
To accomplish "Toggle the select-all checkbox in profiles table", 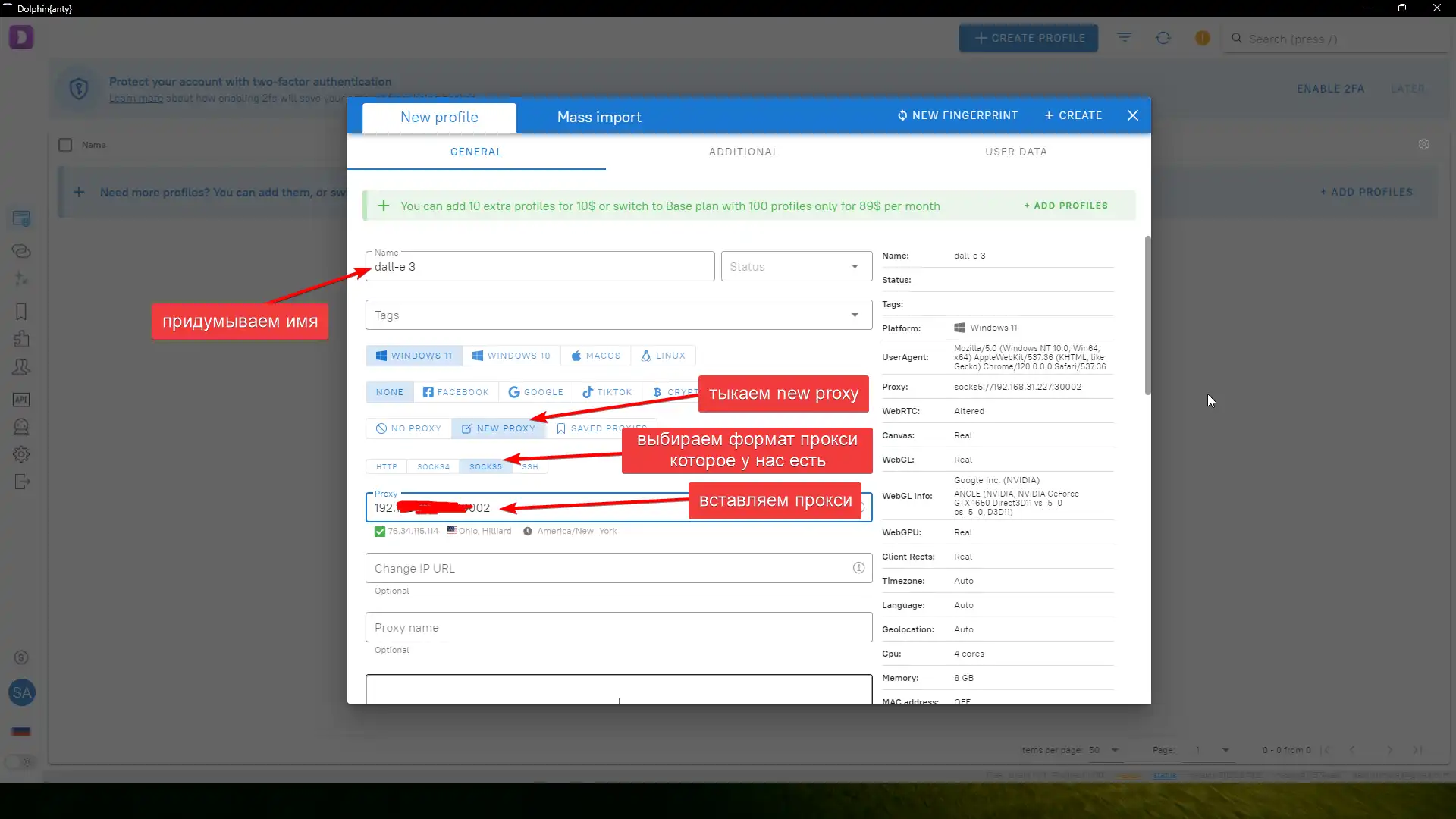I will point(65,145).
